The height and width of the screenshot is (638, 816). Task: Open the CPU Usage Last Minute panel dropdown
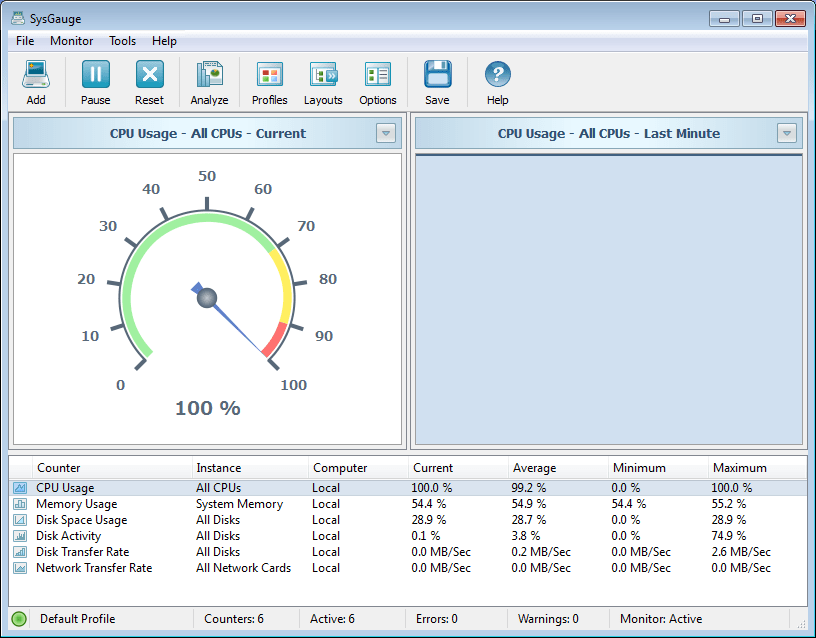(x=786, y=133)
